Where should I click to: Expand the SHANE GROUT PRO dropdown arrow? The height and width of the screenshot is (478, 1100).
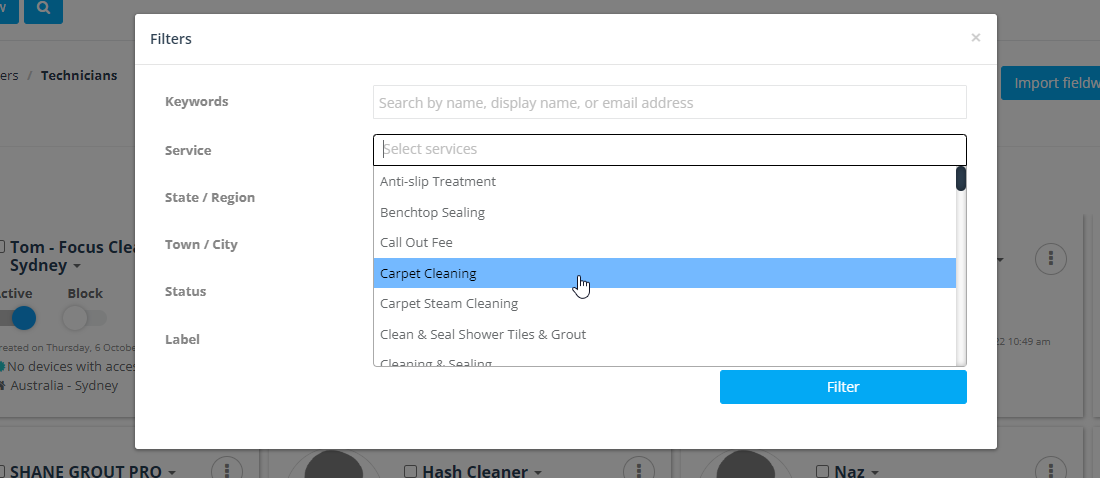[x=172, y=472]
